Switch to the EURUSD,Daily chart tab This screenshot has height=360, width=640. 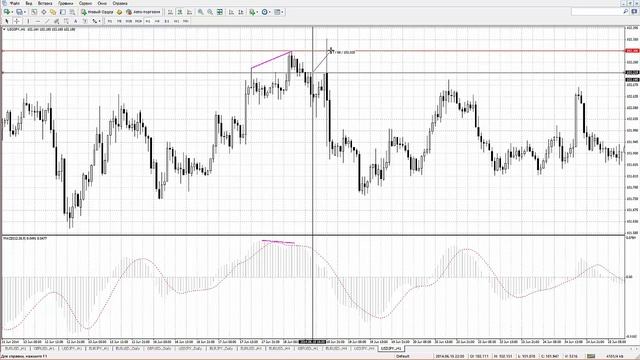coord(128,349)
